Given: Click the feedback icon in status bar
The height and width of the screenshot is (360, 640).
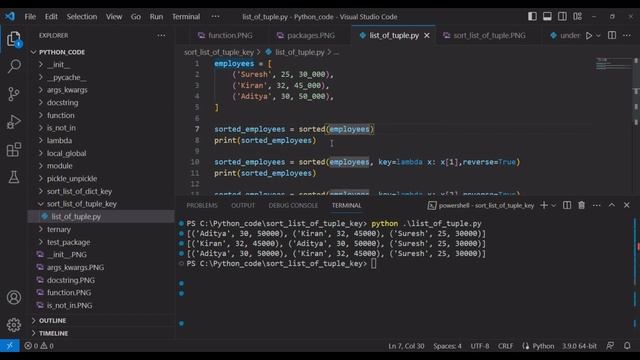Looking at the screenshot, I should click(x=610, y=346).
